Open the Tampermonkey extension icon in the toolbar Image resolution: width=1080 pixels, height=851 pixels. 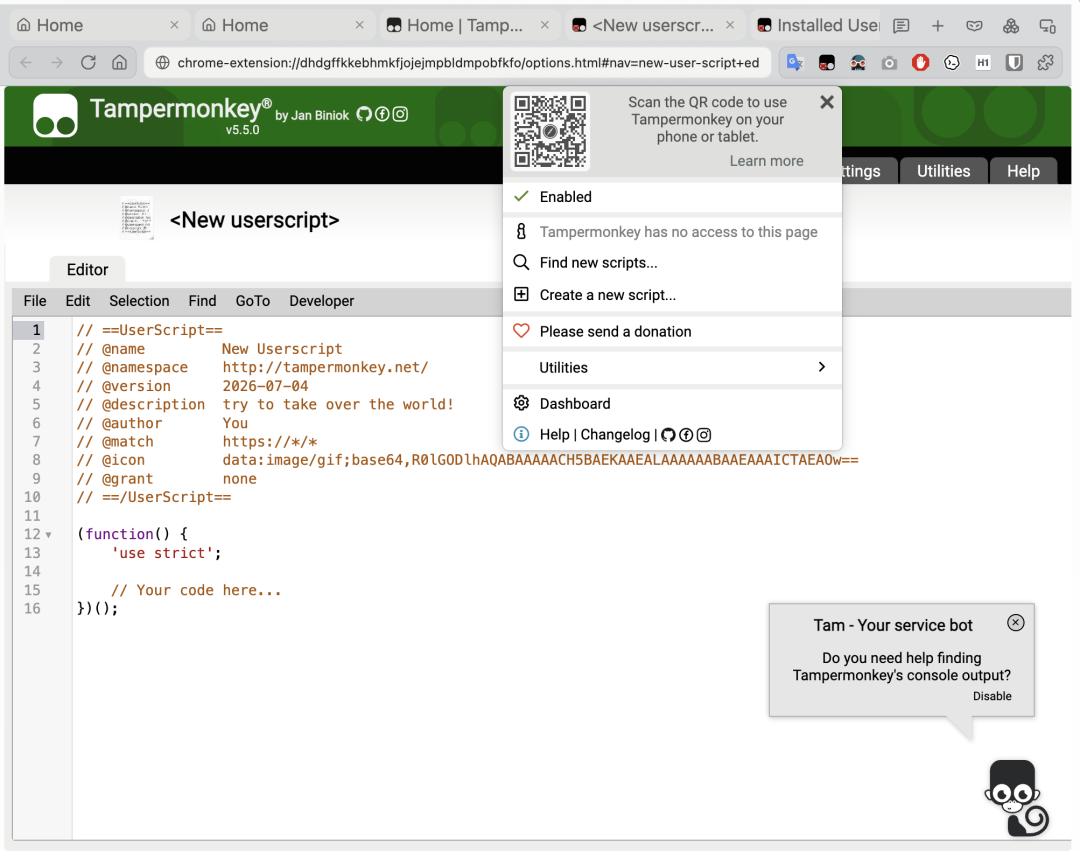point(827,63)
